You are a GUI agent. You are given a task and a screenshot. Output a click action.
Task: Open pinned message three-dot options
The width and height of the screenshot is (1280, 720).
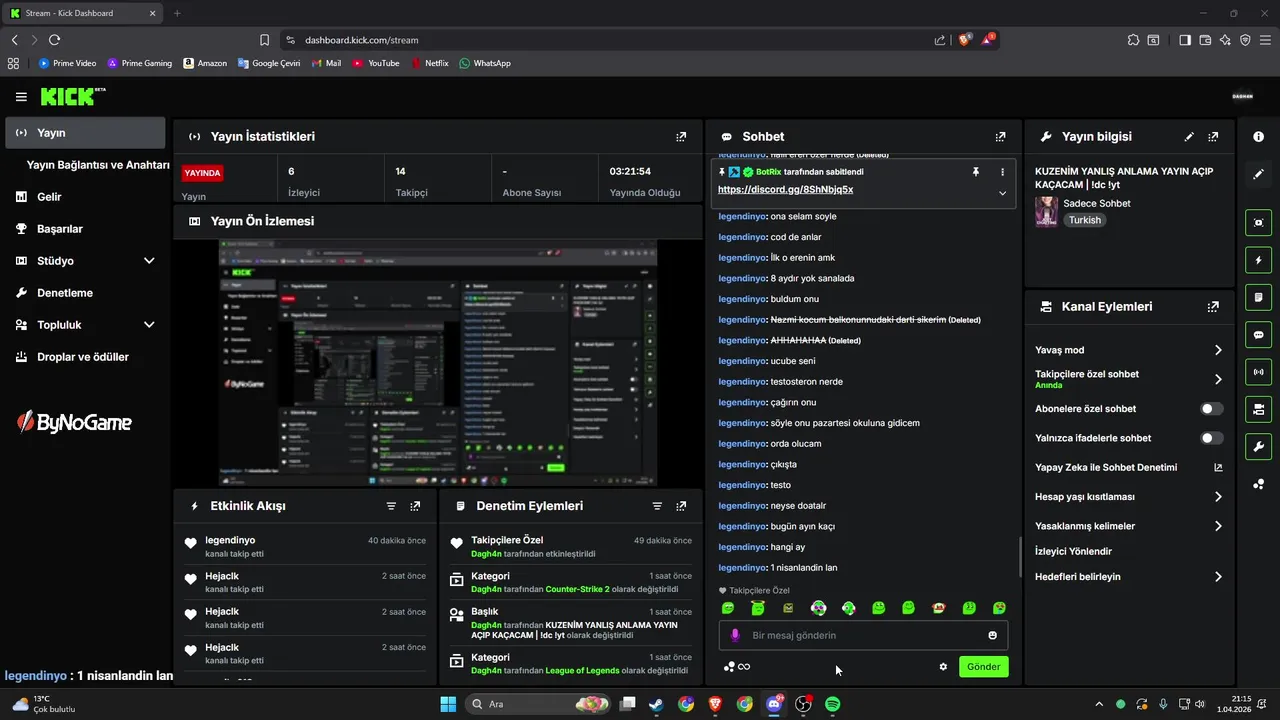[1002, 172]
